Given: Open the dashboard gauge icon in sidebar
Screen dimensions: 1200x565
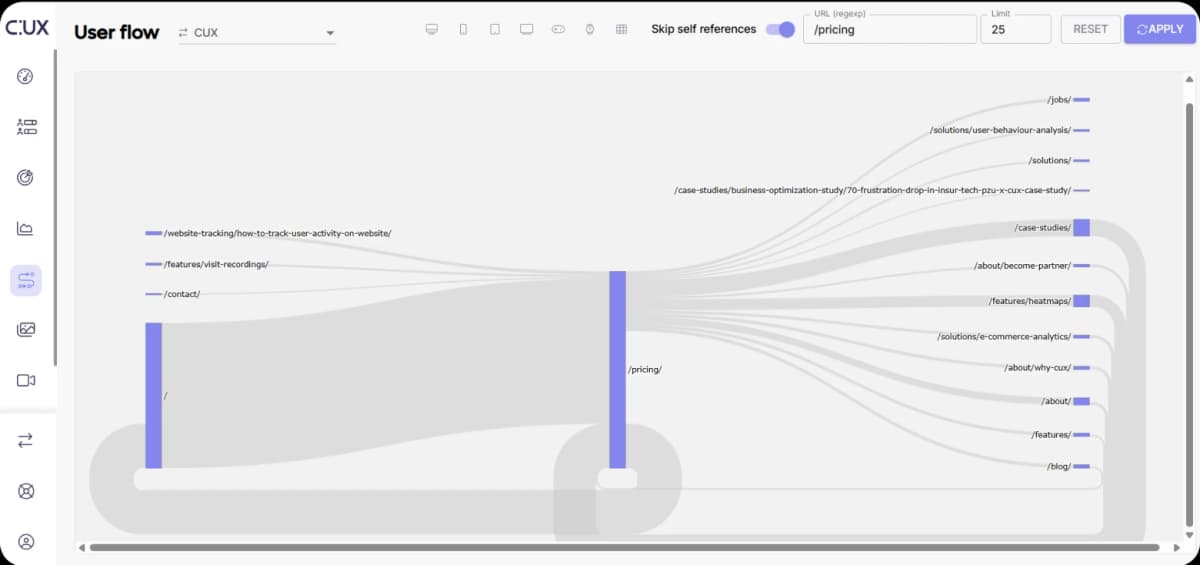Looking at the screenshot, I should tap(26, 77).
